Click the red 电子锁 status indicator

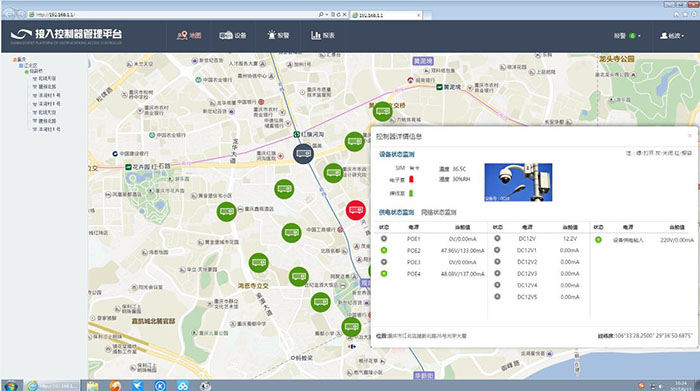tap(411, 179)
